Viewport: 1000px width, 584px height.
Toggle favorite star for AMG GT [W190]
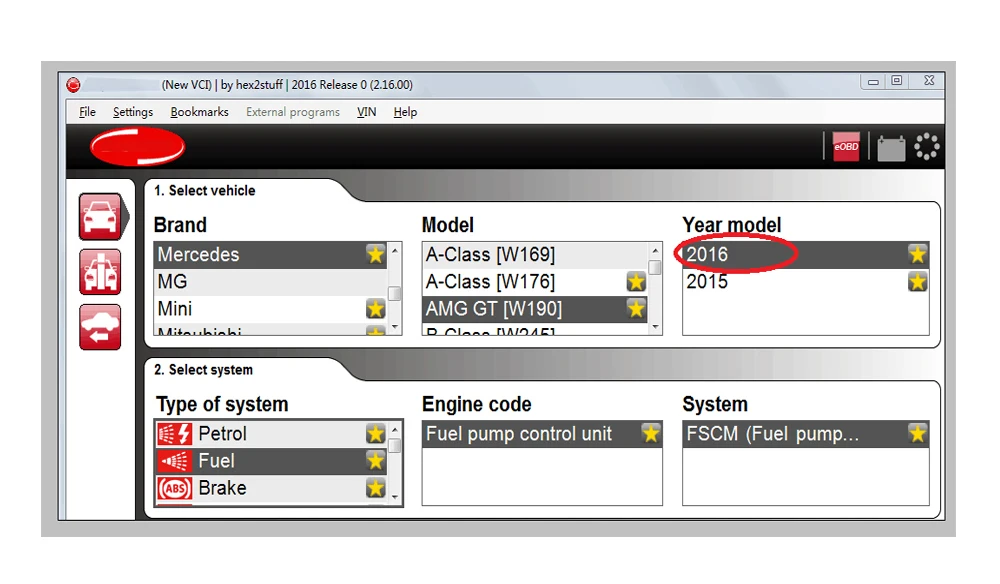click(x=636, y=309)
